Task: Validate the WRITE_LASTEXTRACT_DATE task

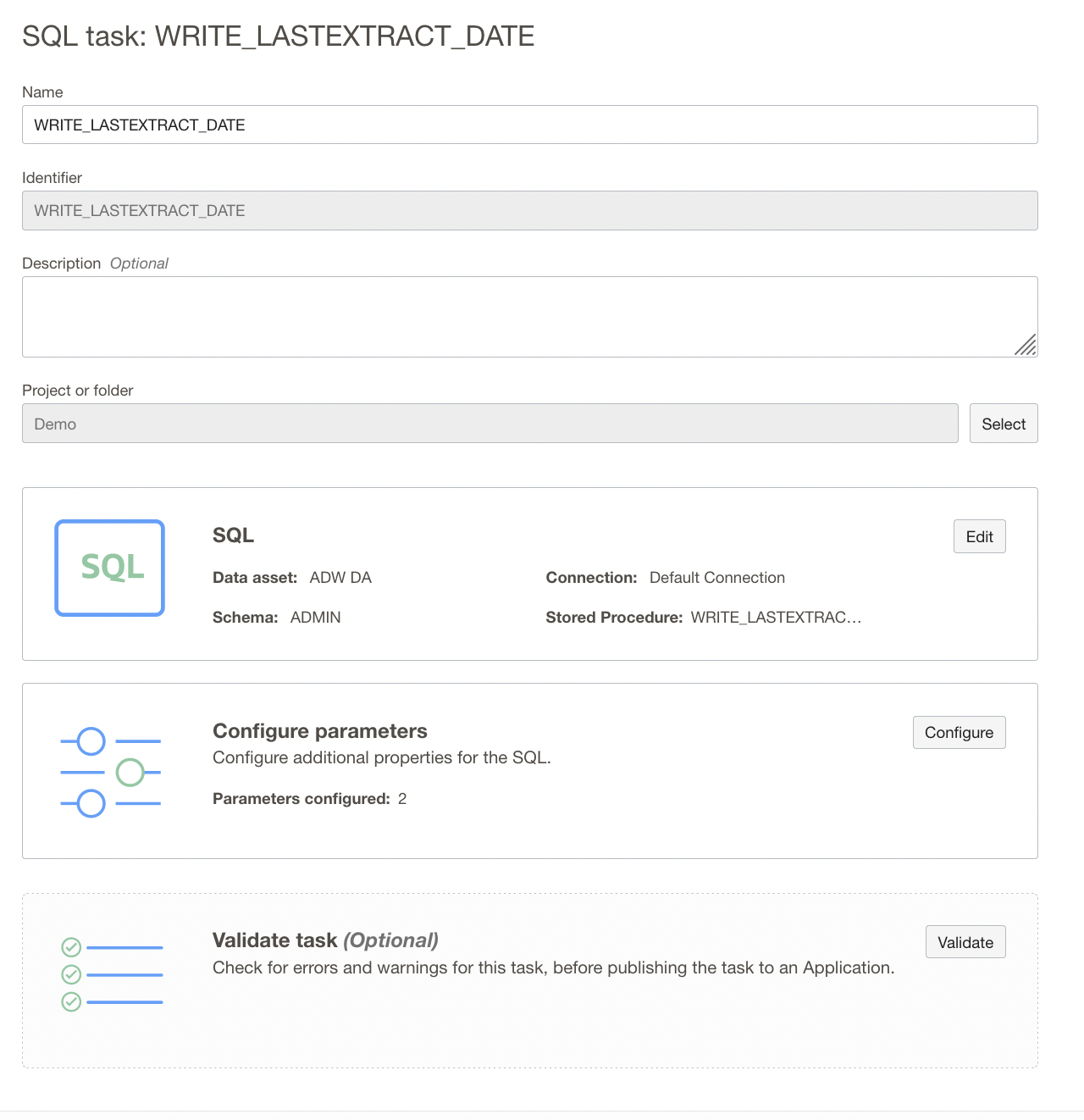Action: pyautogui.click(x=965, y=941)
